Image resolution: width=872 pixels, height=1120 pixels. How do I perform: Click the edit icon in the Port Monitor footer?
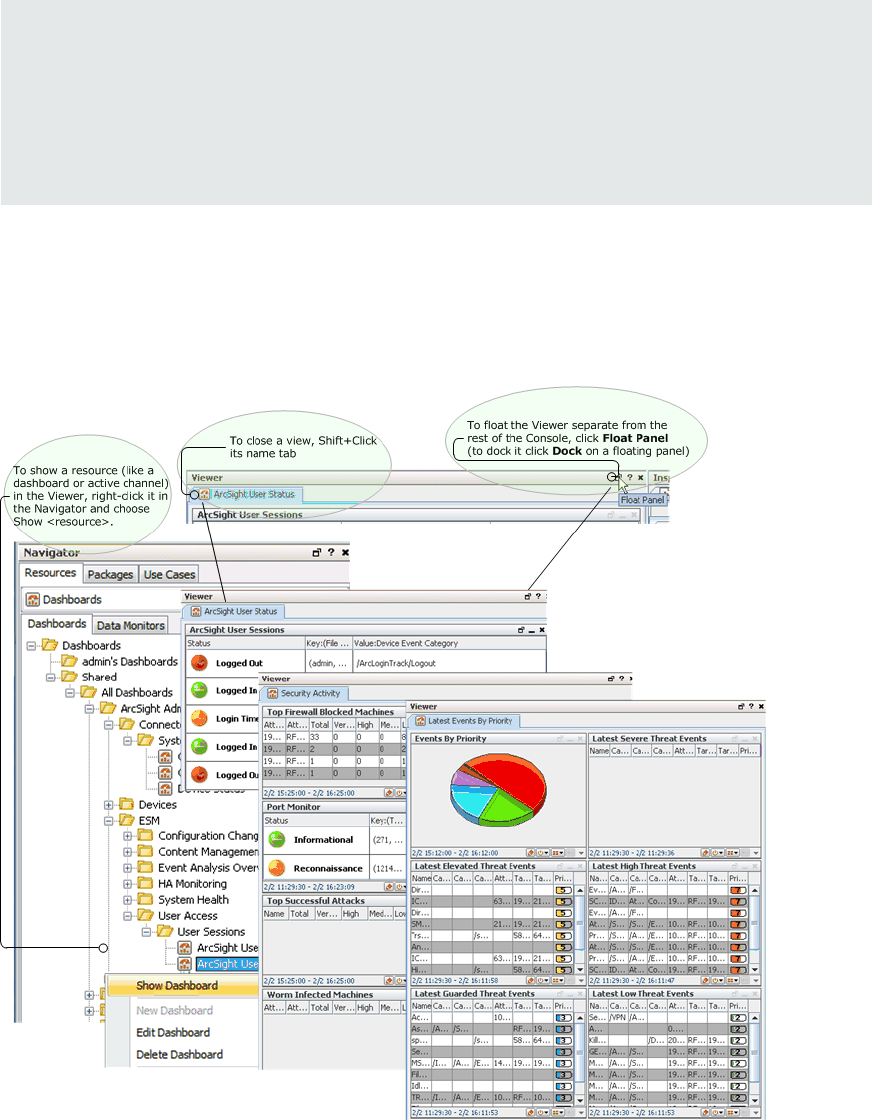point(389,886)
